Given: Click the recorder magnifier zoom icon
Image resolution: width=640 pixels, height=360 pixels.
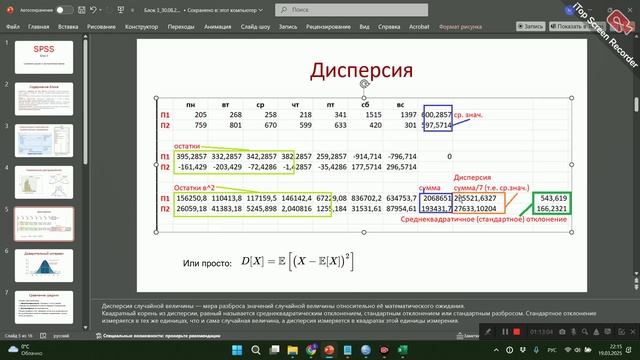Looking at the screenshot, I should 585,332.
